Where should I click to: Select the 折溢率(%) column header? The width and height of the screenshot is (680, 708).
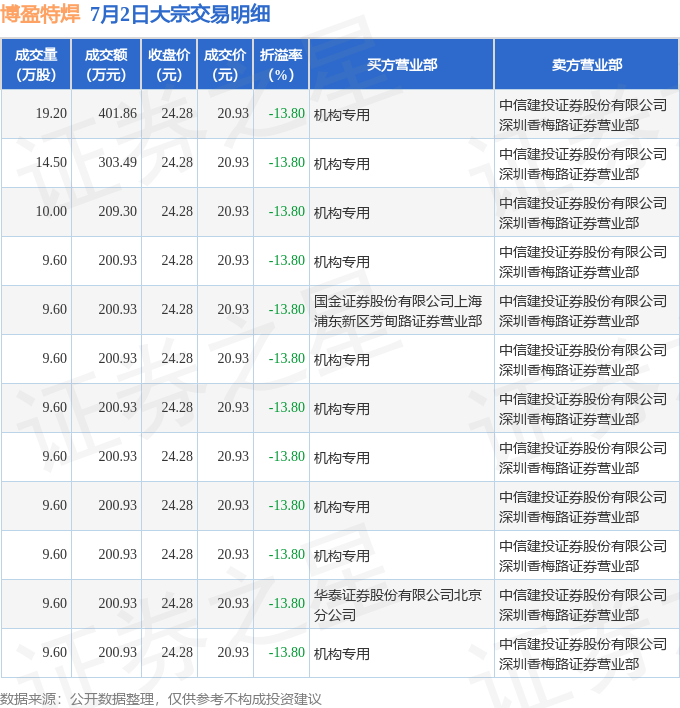click(x=281, y=65)
